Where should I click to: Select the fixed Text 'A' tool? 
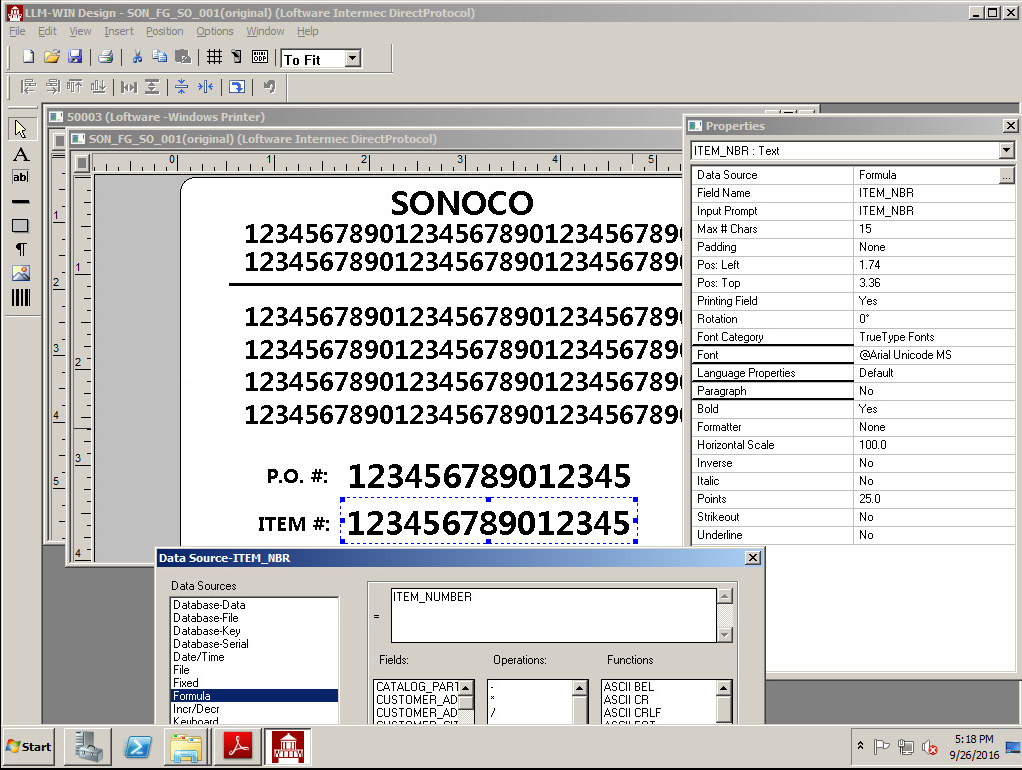pos(21,155)
